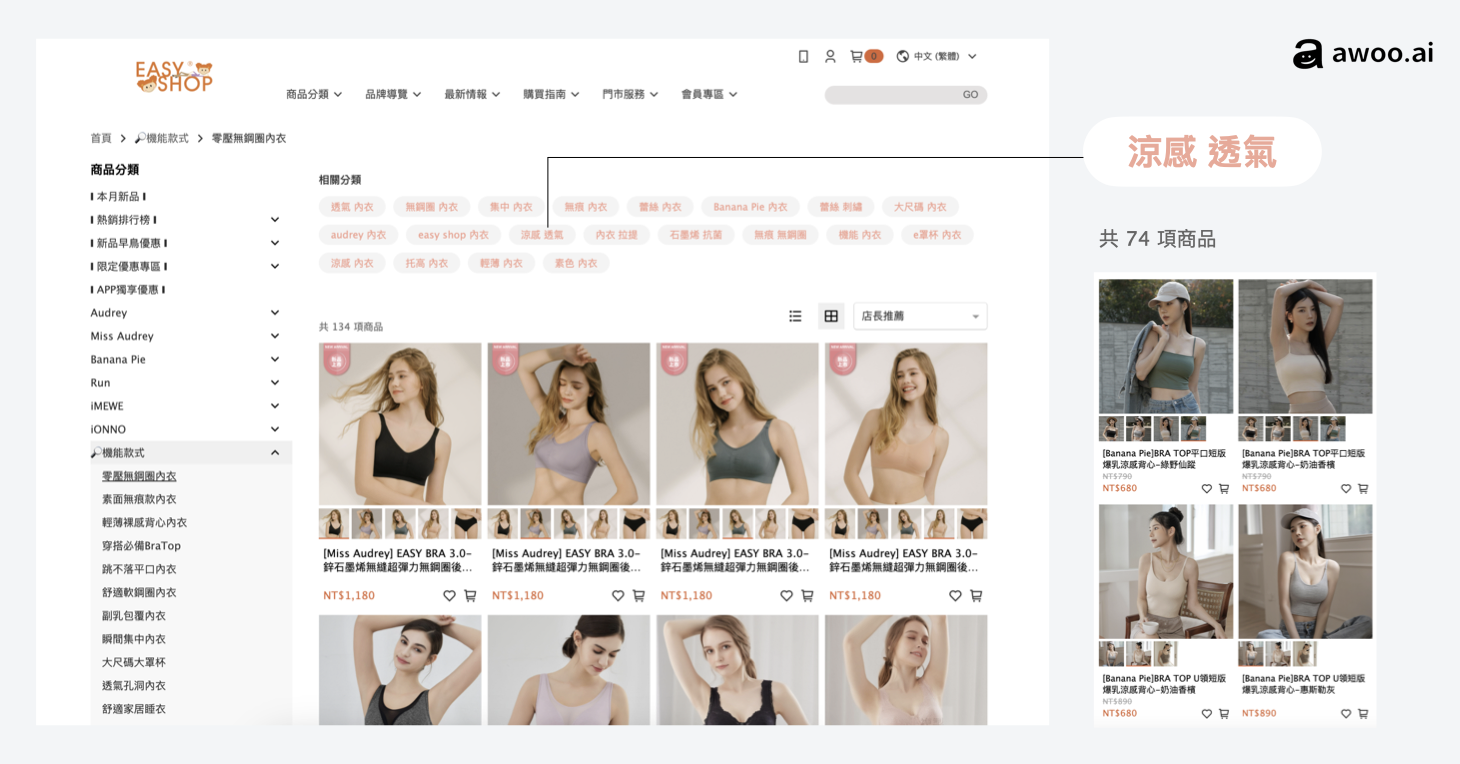Image resolution: width=1460 pixels, height=764 pixels.
Task: Select the e罩杯 內衣 category tag
Action: (x=937, y=235)
